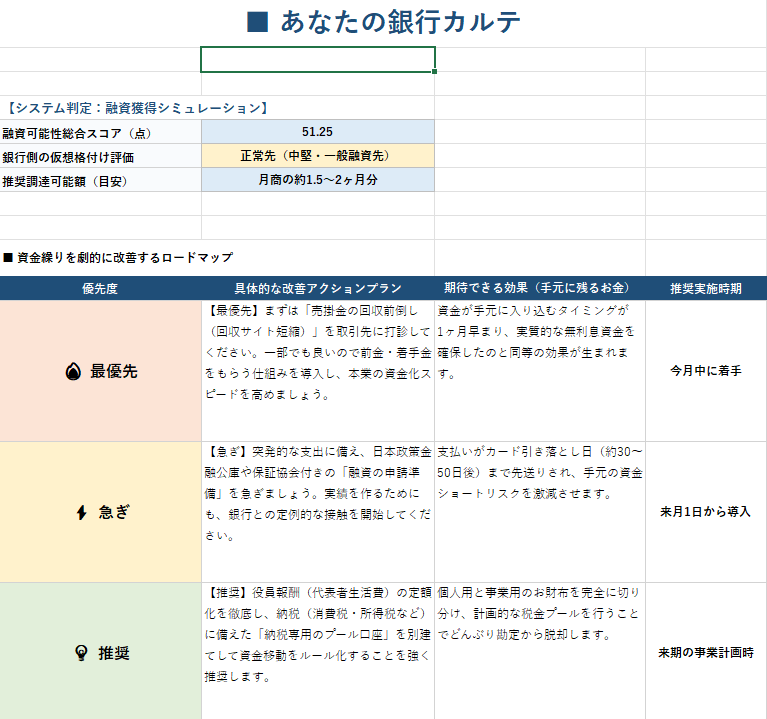
Task: Click the effect cell starting 支払いがカード引き落とし日
Action: 540,512
